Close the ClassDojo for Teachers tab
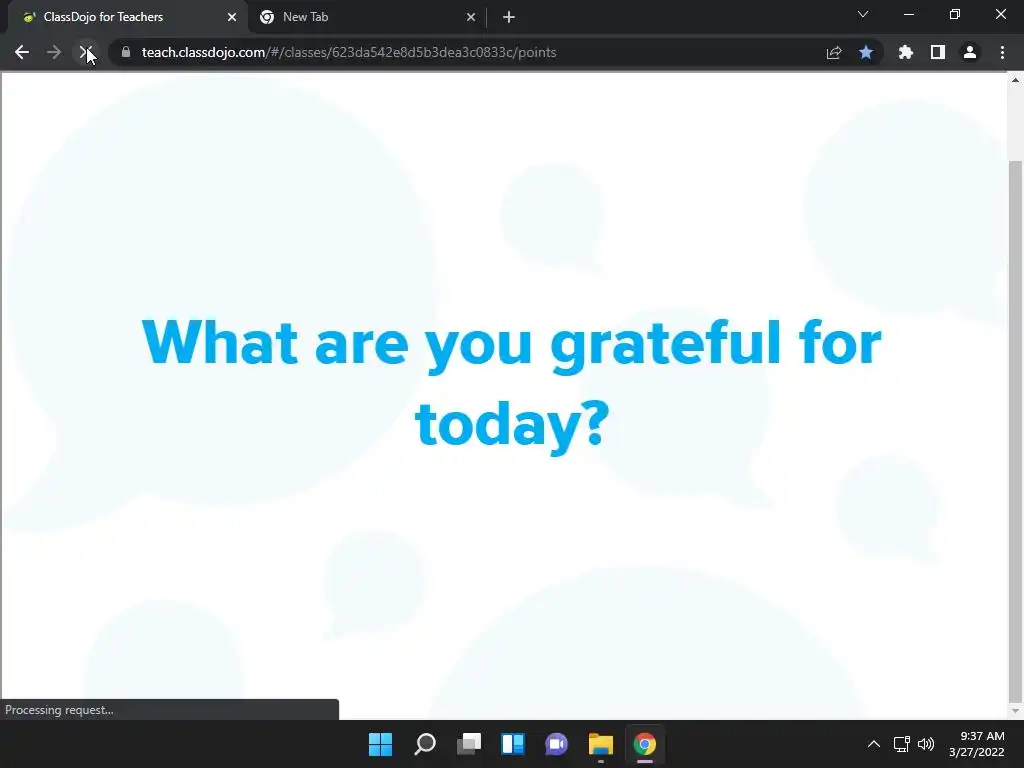 232,17
